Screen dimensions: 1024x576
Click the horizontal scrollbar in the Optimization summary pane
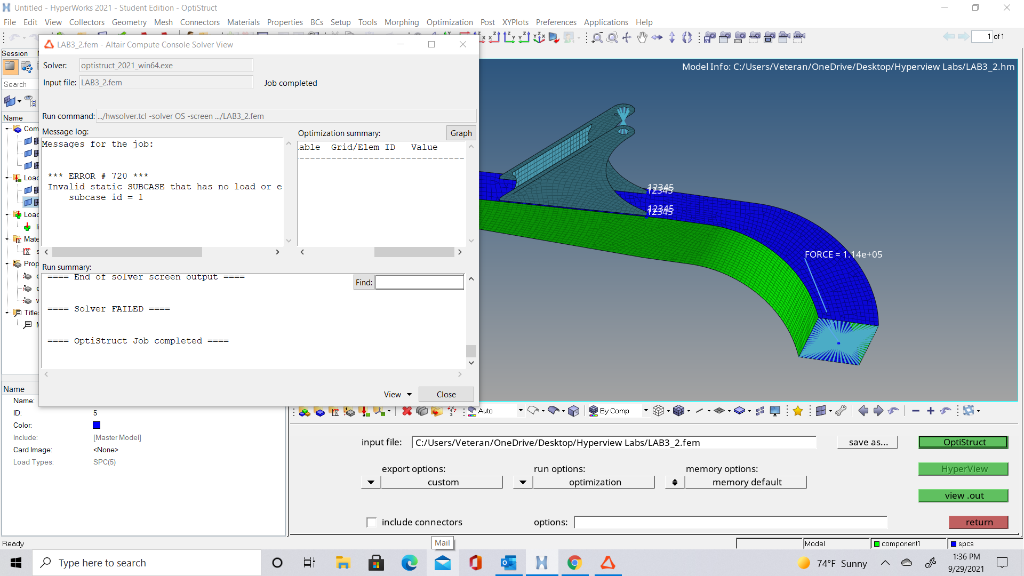click(x=413, y=251)
